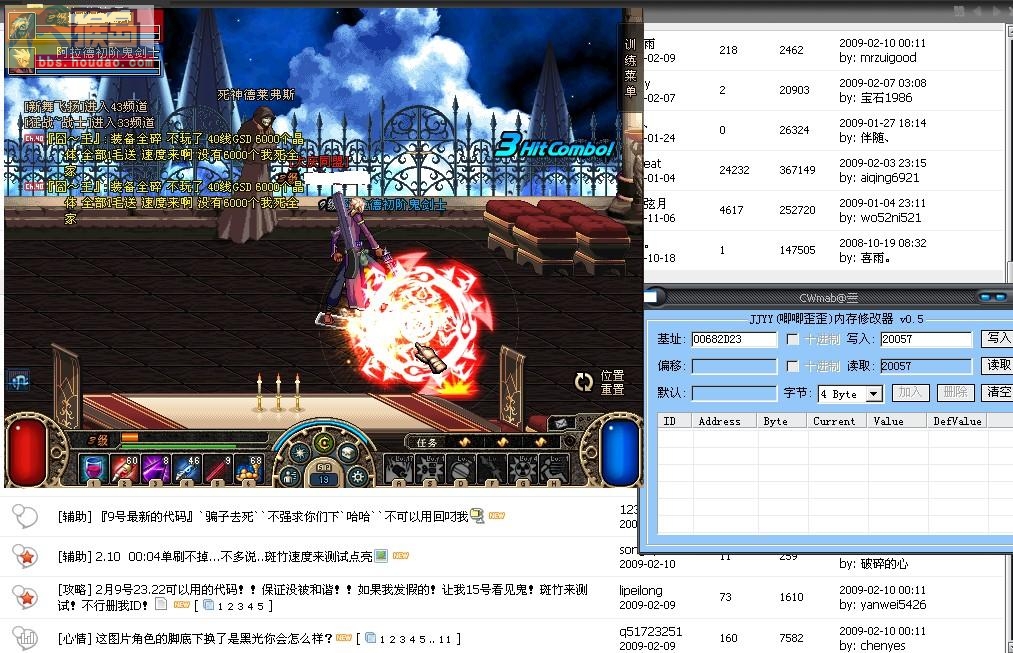Click the DefValue column header
1013x653 pixels.
pos(957,421)
